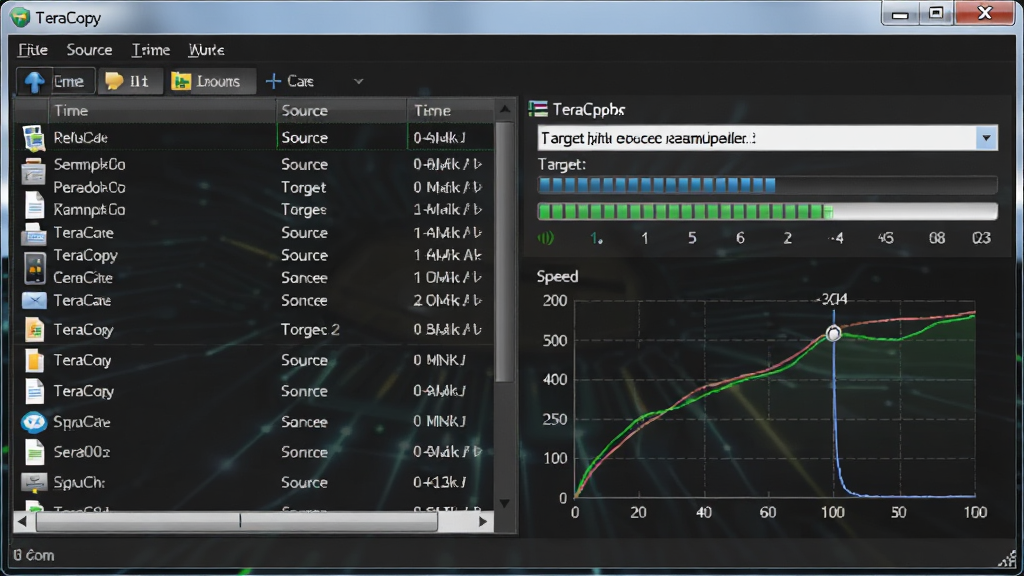The width and height of the screenshot is (1024, 576).
Task: Click the Target combo box text field
Action: tap(756, 138)
